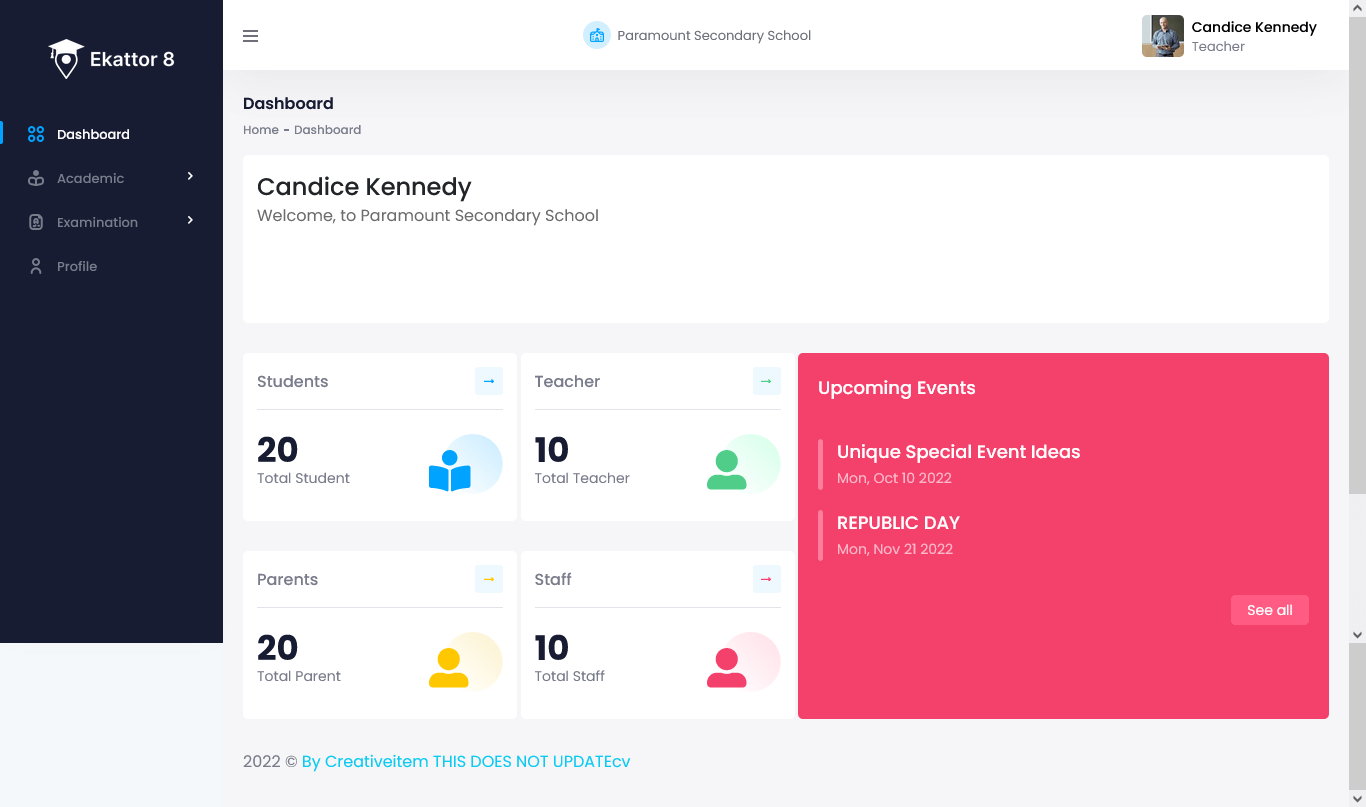
Task: Expand the Academic menu chevron
Action: [x=190, y=177]
